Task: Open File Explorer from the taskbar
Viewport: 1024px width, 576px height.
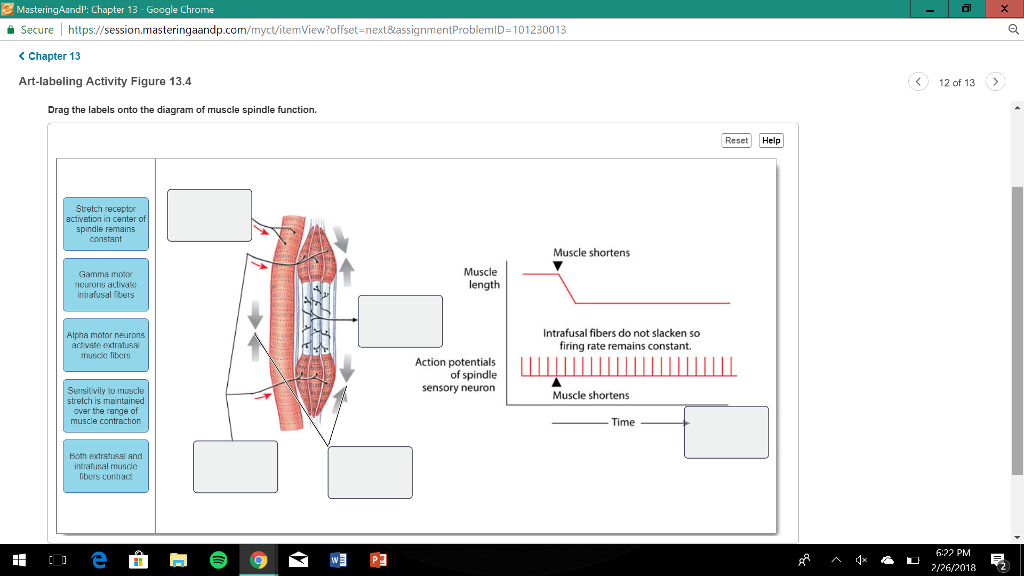Action: (178, 560)
